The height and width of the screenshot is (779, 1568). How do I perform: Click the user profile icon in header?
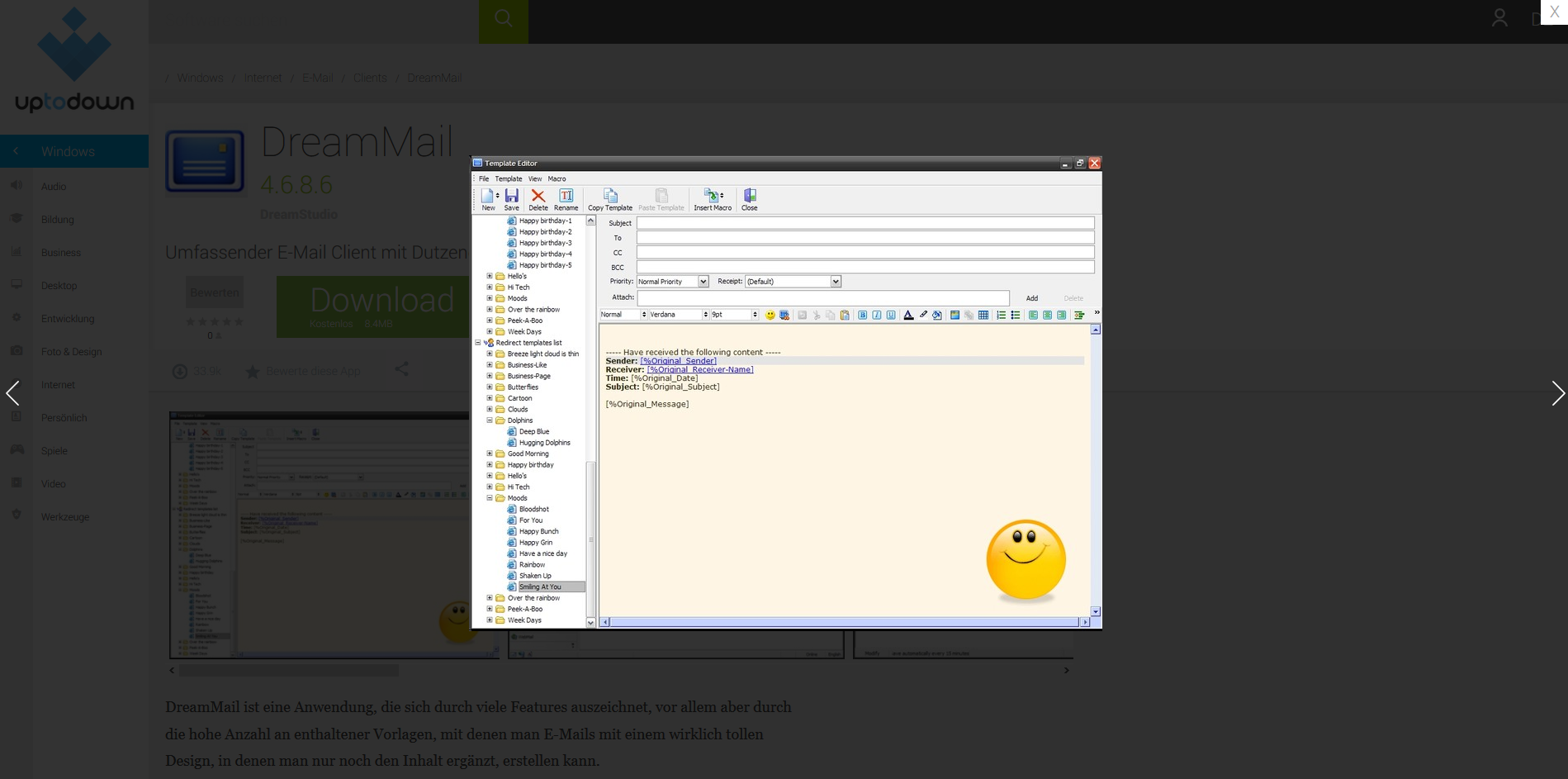pos(1499,17)
